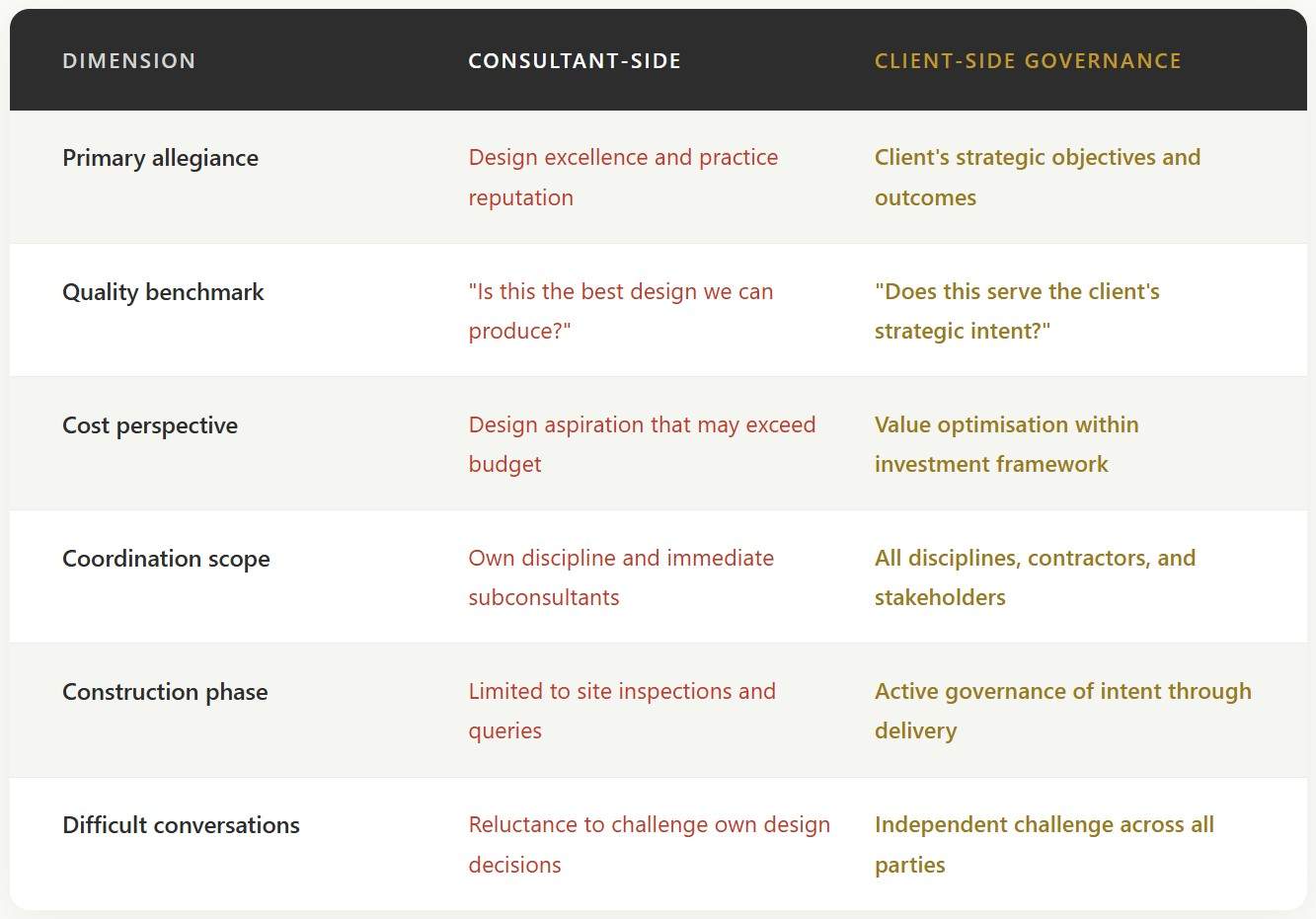Select the CONSULTANT-SIDE column header
1316x919 pixels.
[x=575, y=61]
